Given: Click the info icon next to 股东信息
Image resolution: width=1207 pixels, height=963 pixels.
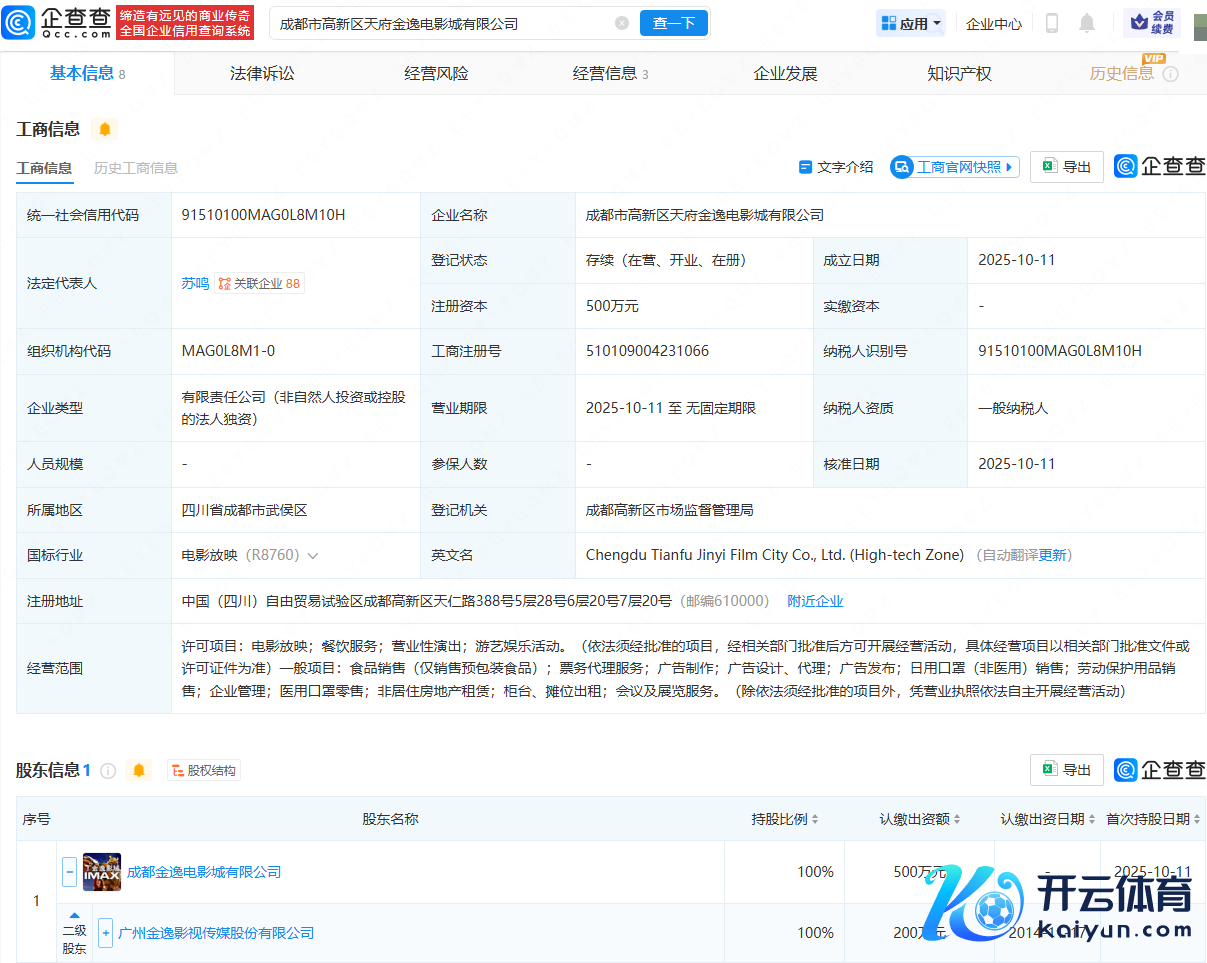Looking at the screenshot, I should tap(108, 770).
